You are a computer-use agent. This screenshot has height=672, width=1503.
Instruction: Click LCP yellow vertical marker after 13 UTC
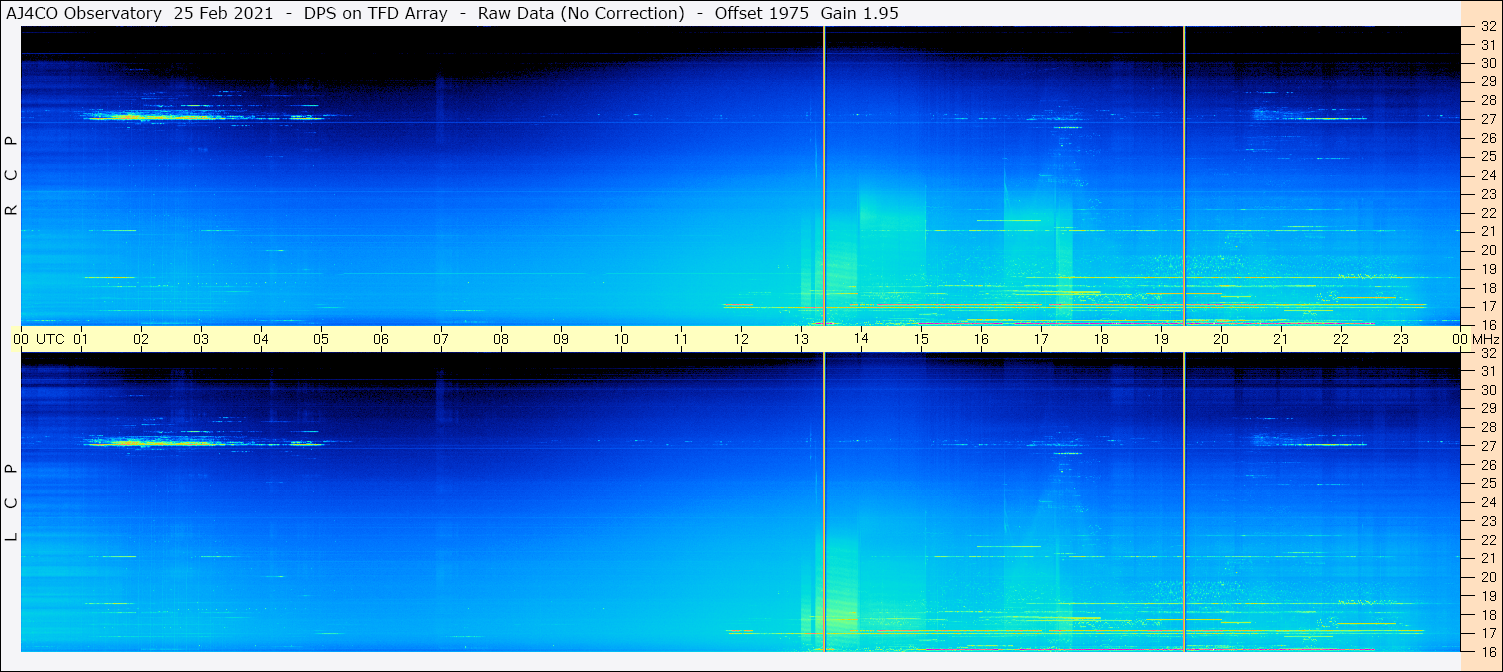(x=824, y=502)
